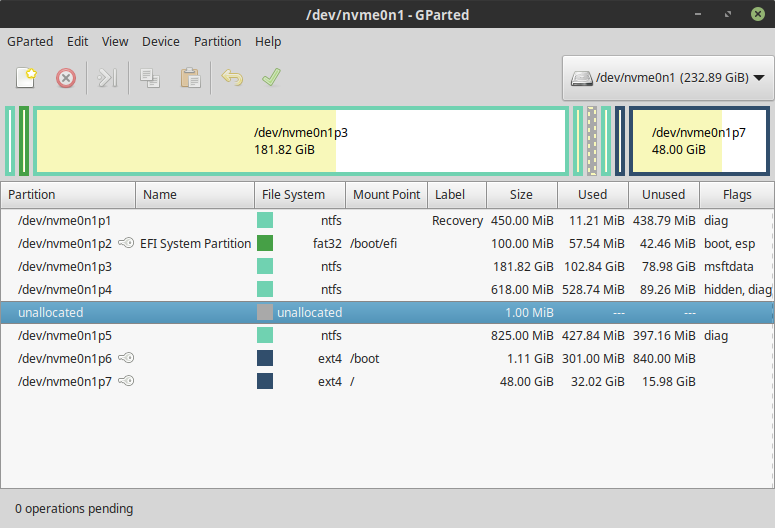The width and height of the screenshot is (775, 528).
Task: Click the Apply all operations checkmark
Action: click(x=271, y=77)
